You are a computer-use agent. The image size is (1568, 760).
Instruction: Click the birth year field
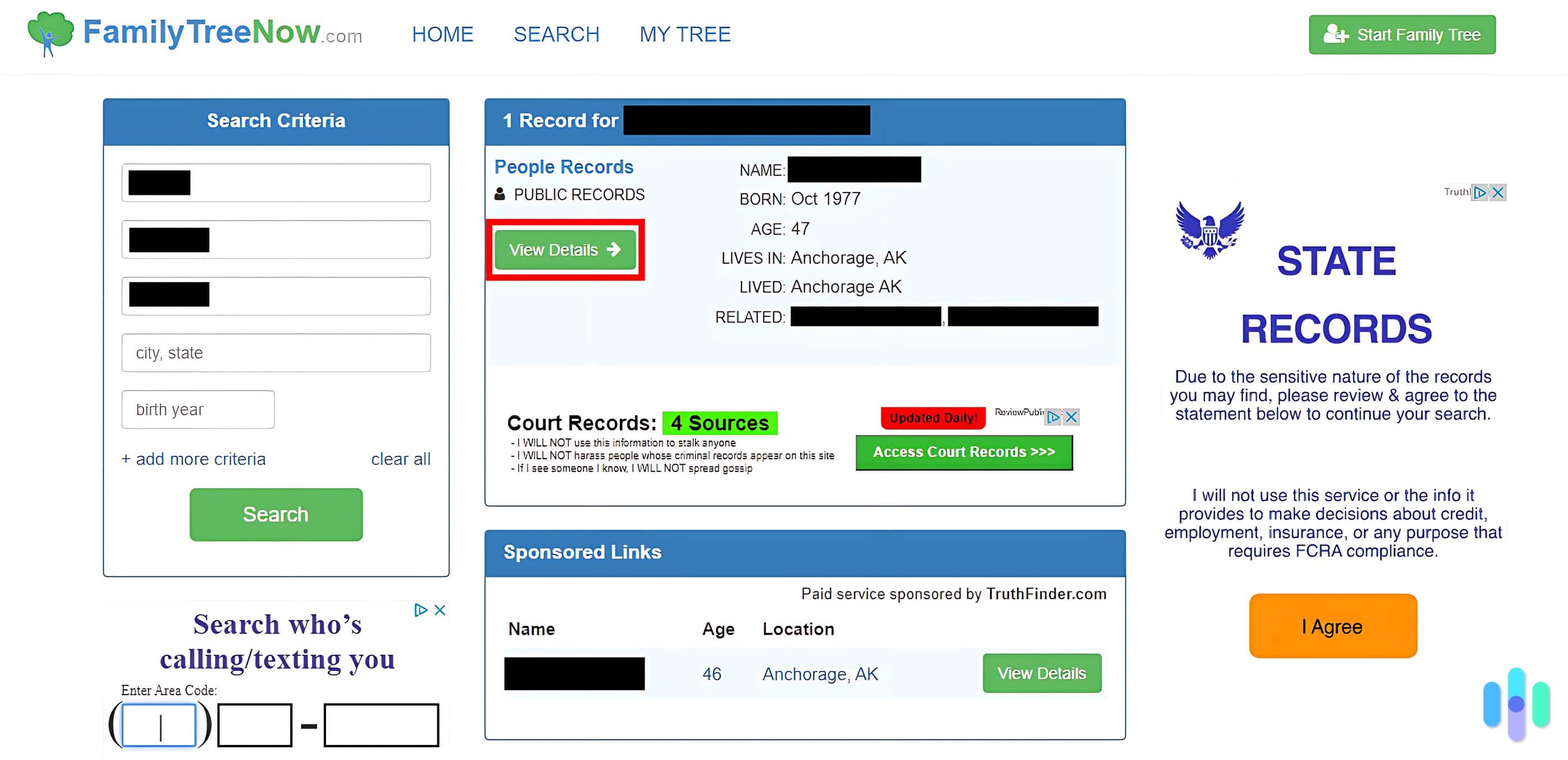[x=197, y=409]
